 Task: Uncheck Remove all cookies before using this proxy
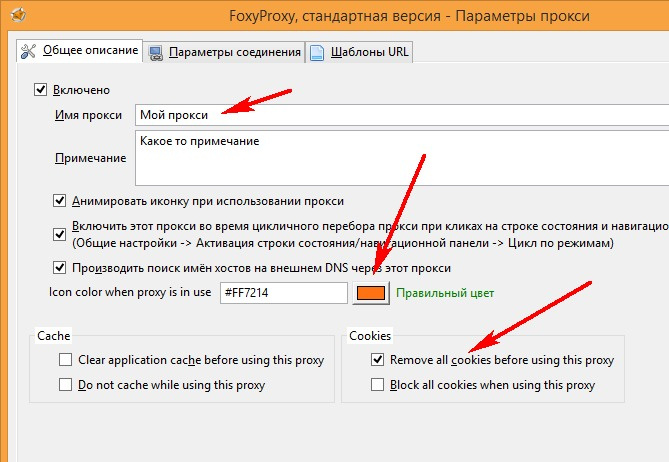pyautogui.click(x=377, y=360)
